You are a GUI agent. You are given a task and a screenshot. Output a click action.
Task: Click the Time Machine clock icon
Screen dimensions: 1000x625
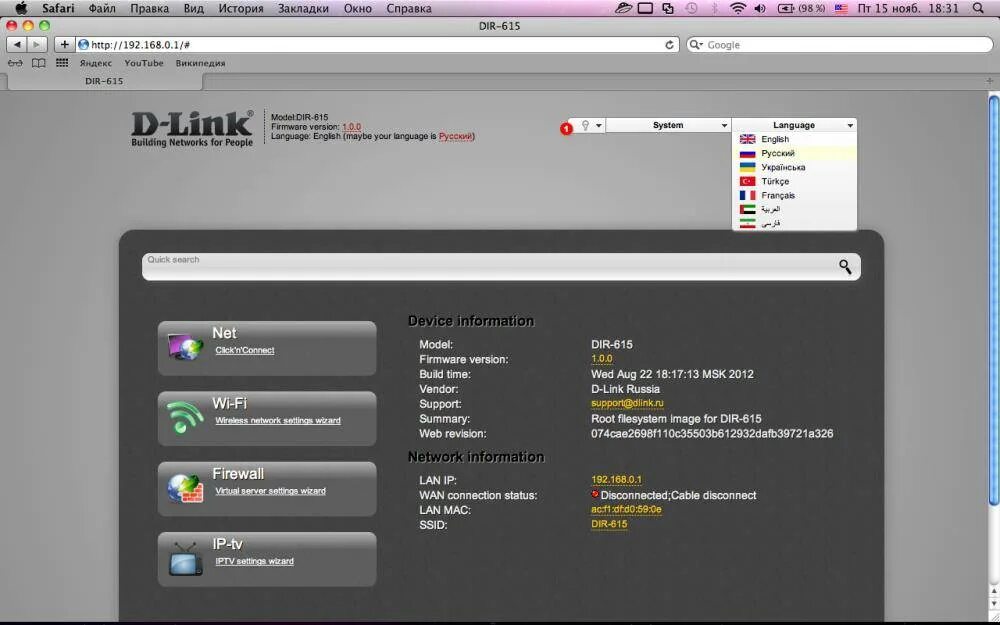tap(691, 8)
